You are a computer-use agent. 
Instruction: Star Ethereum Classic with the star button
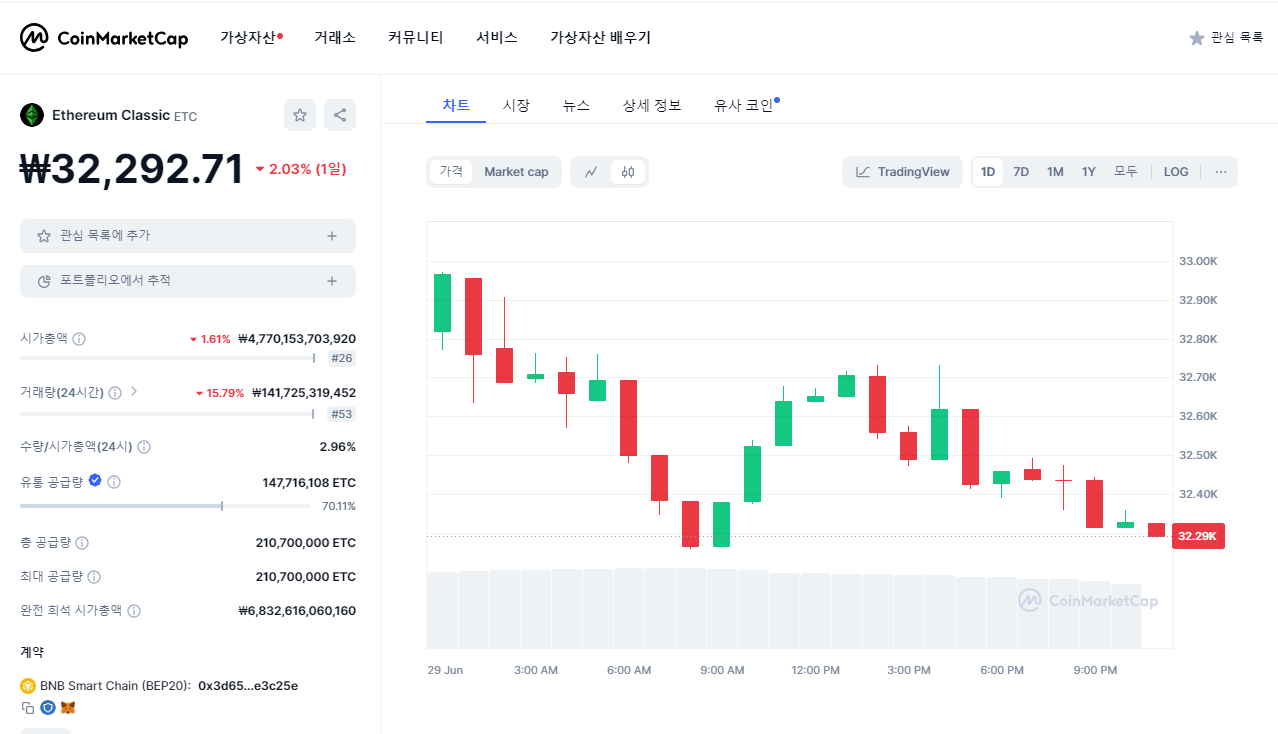tap(300, 115)
